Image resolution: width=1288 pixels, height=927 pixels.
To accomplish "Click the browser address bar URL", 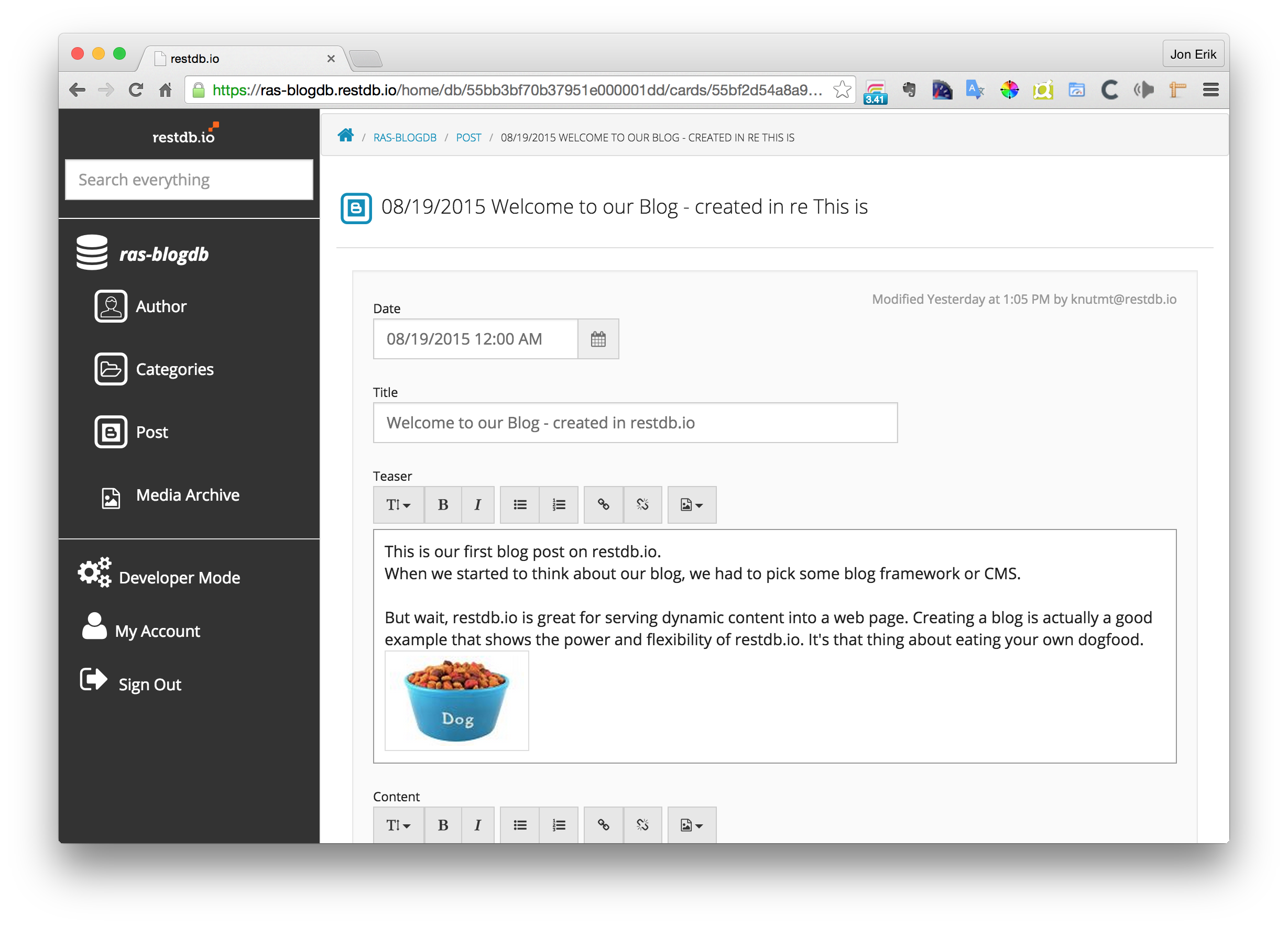I will (x=517, y=90).
